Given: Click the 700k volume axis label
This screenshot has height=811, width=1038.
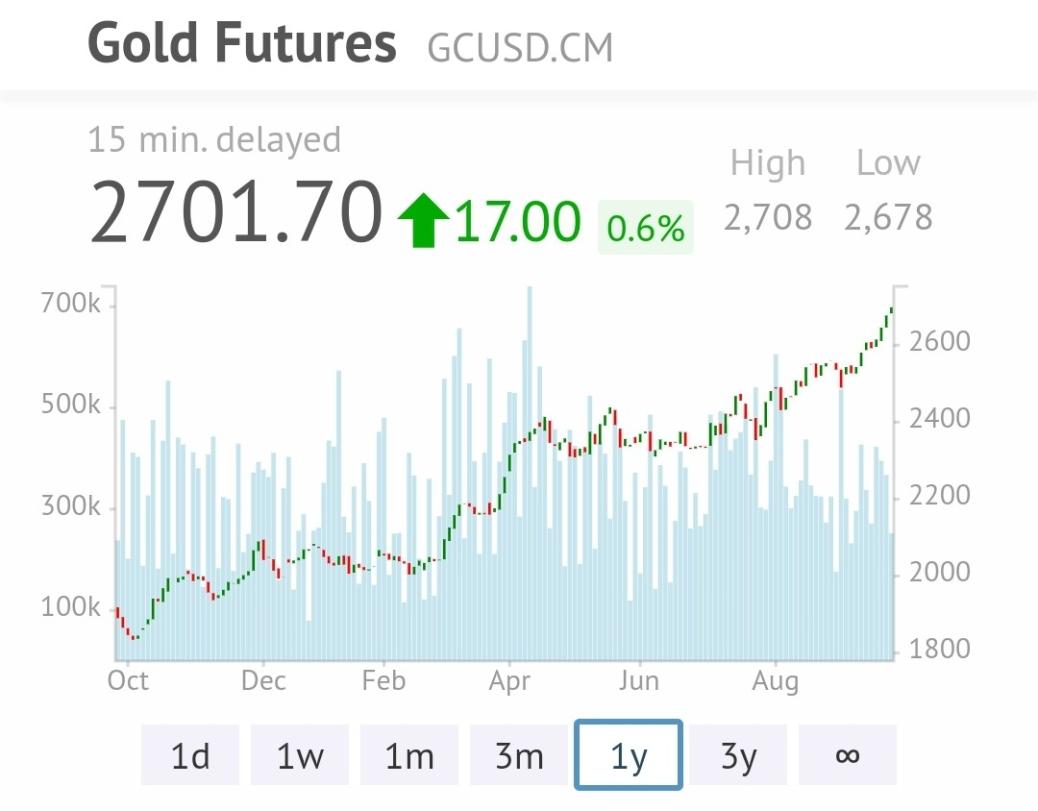Looking at the screenshot, I should (71, 304).
